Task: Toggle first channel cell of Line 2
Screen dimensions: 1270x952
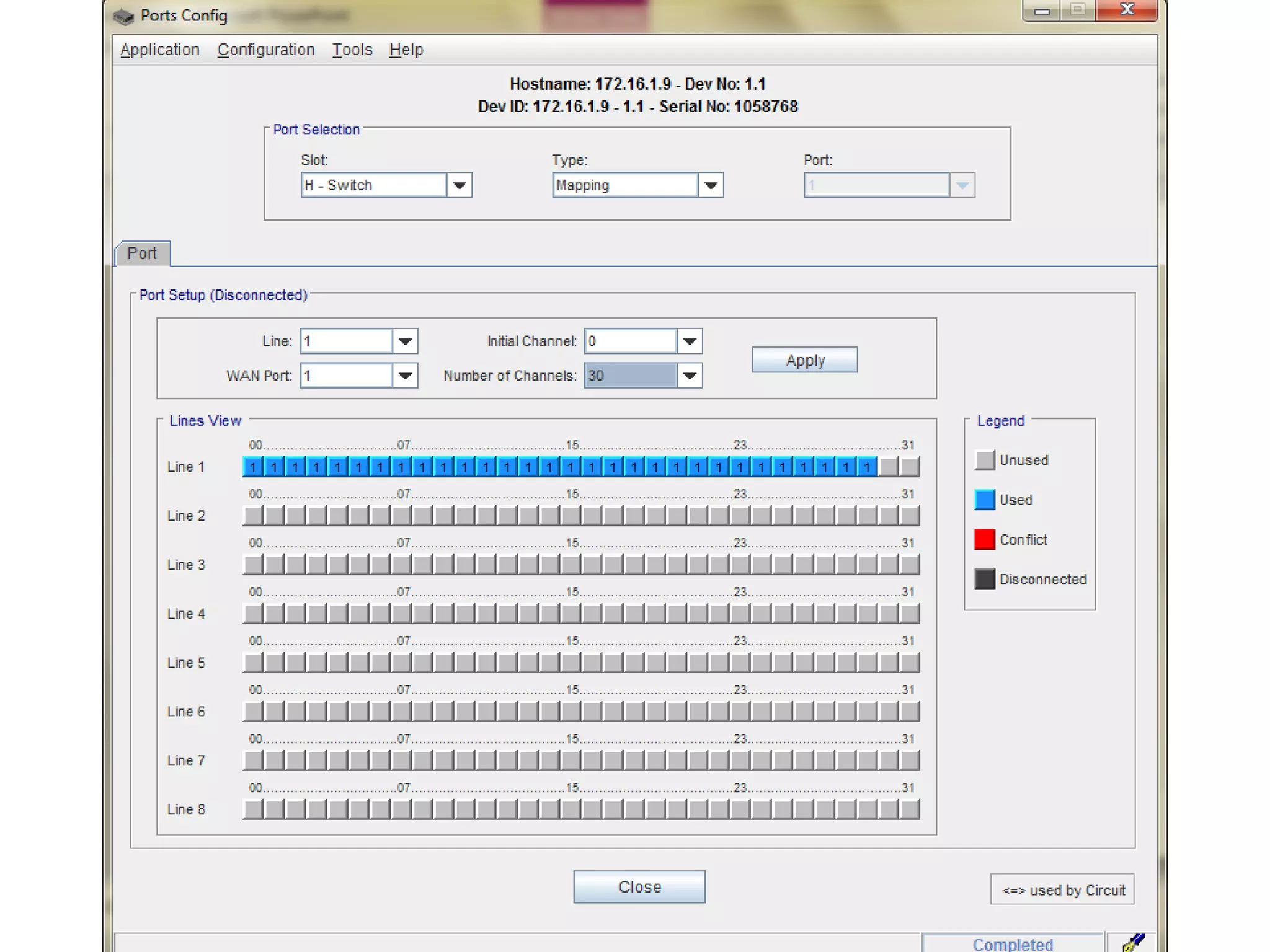Action: pos(253,516)
